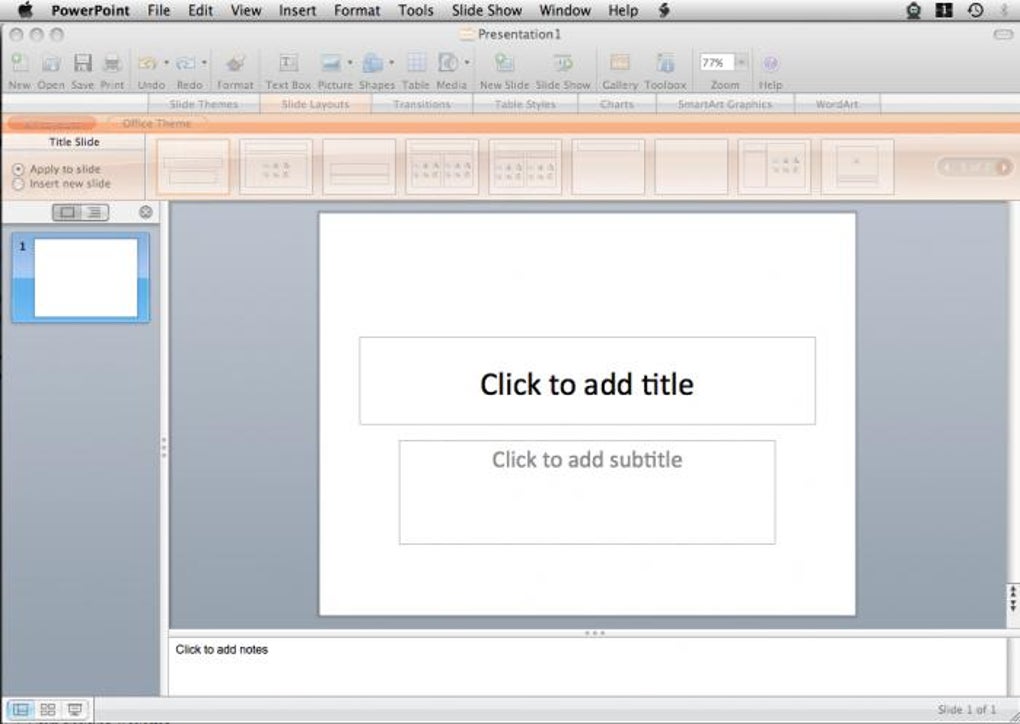1020x724 pixels.
Task: Click the Help toolbar icon
Action: point(770,63)
